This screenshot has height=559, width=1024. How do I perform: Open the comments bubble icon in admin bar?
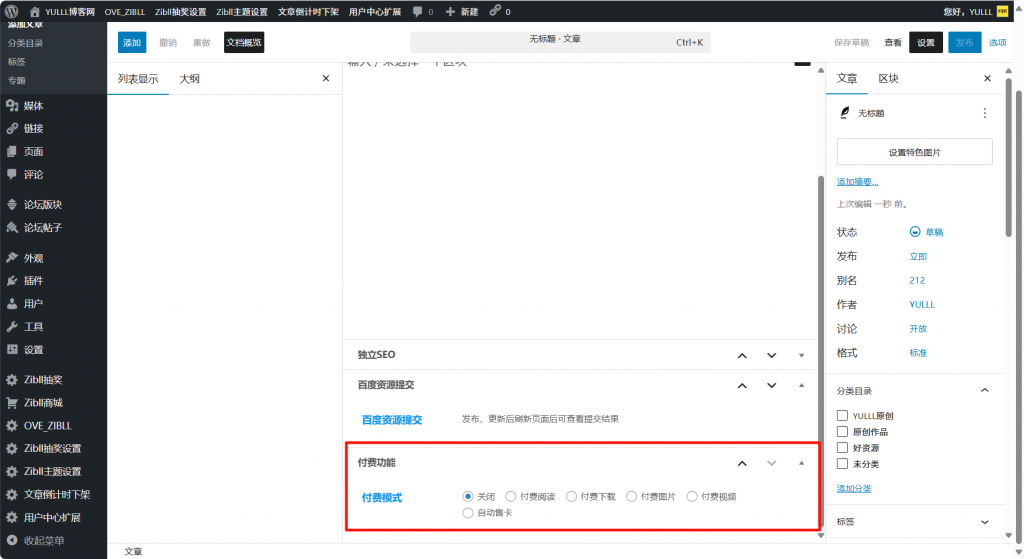(417, 11)
